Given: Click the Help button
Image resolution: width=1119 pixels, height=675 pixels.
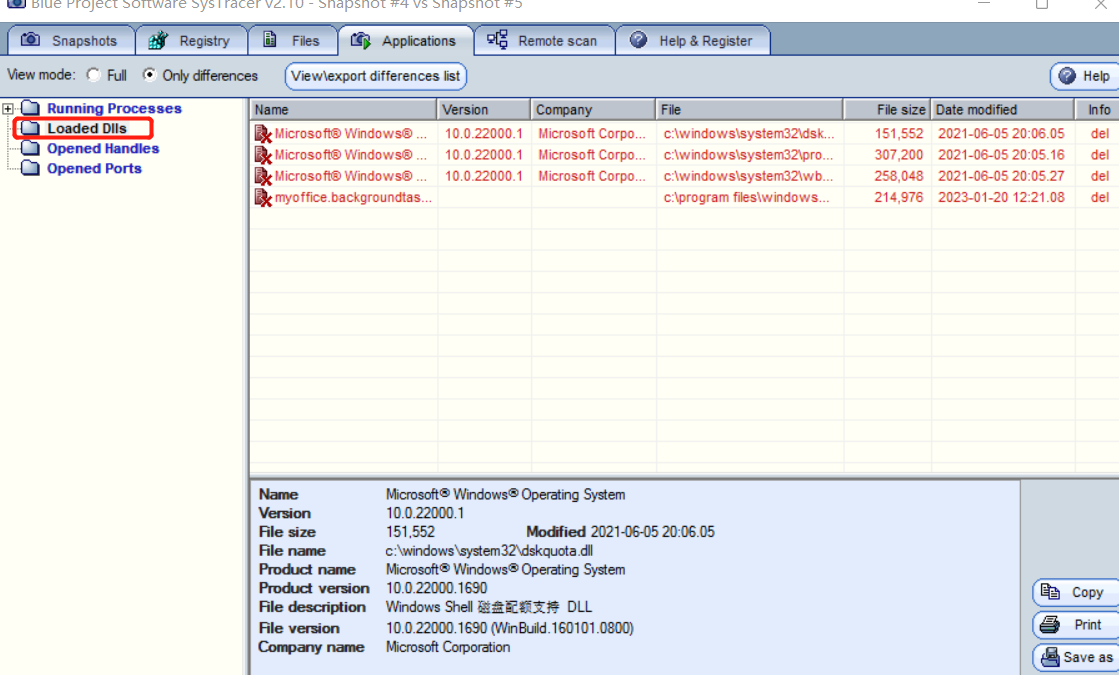Looking at the screenshot, I should (1085, 76).
